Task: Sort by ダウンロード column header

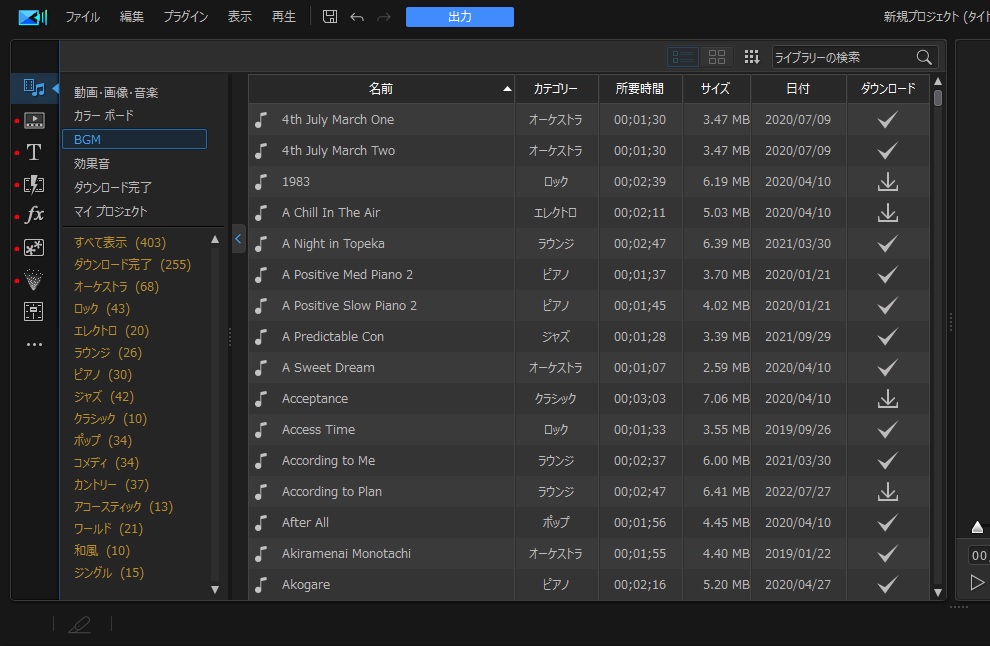Action: [888, 88]
